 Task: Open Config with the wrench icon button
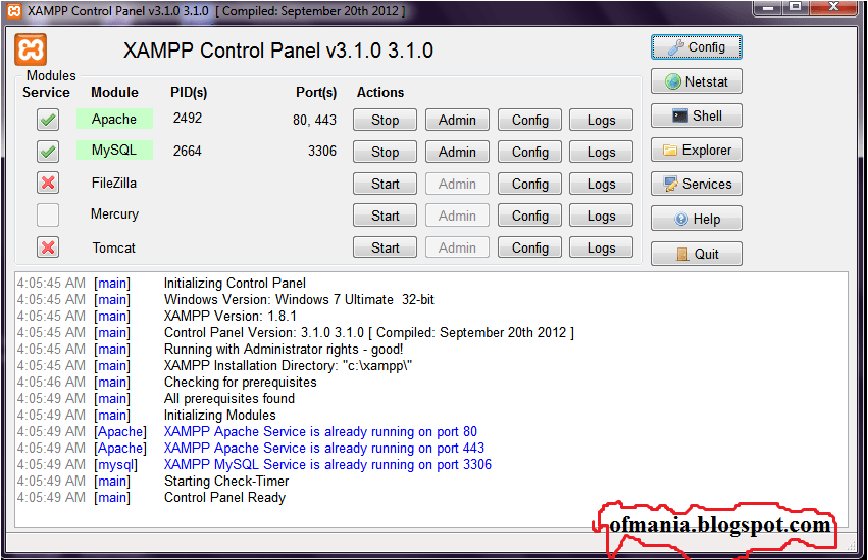coord(696,48)
